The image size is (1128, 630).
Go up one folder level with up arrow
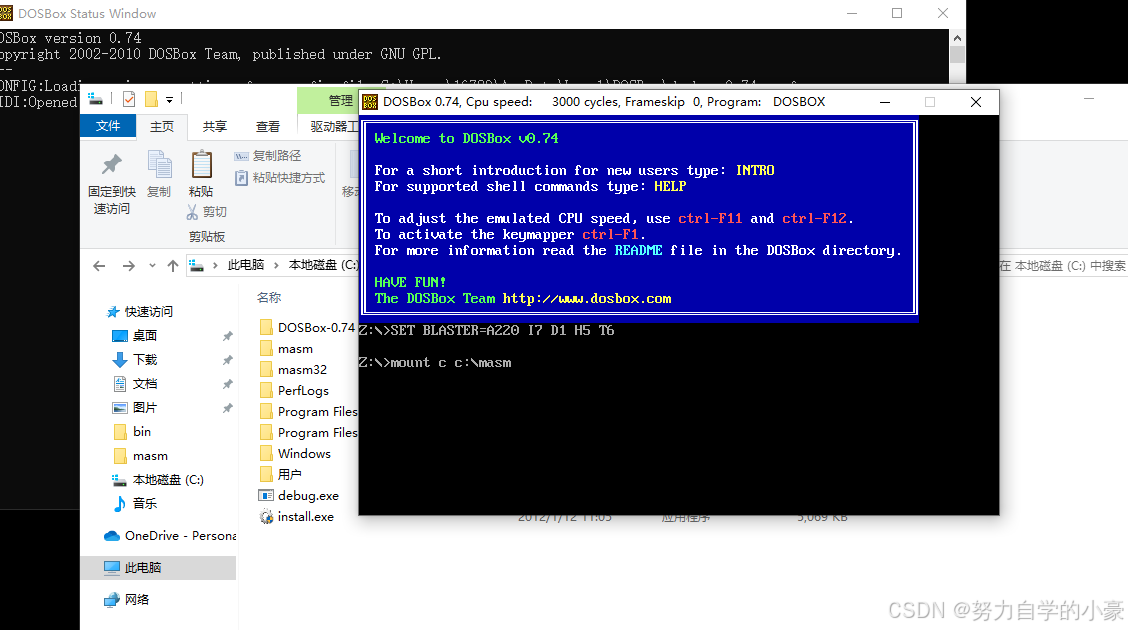(173, 266)
